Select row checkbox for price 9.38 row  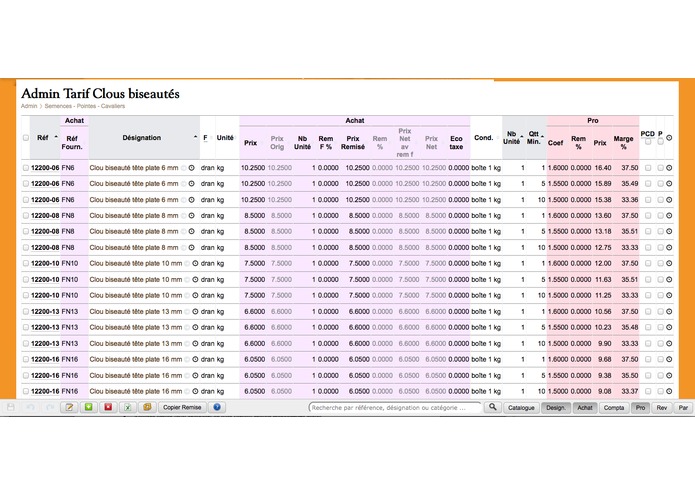(26, 375)
